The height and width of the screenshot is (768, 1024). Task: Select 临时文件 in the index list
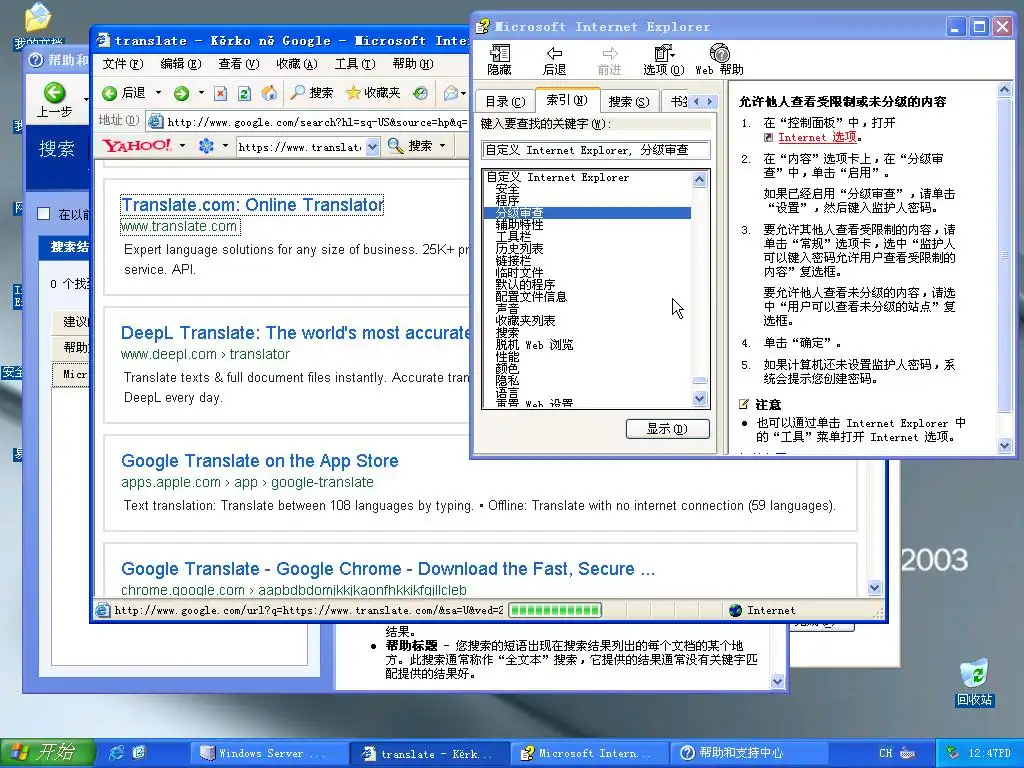pyautogui.click(x=520, y=272)
